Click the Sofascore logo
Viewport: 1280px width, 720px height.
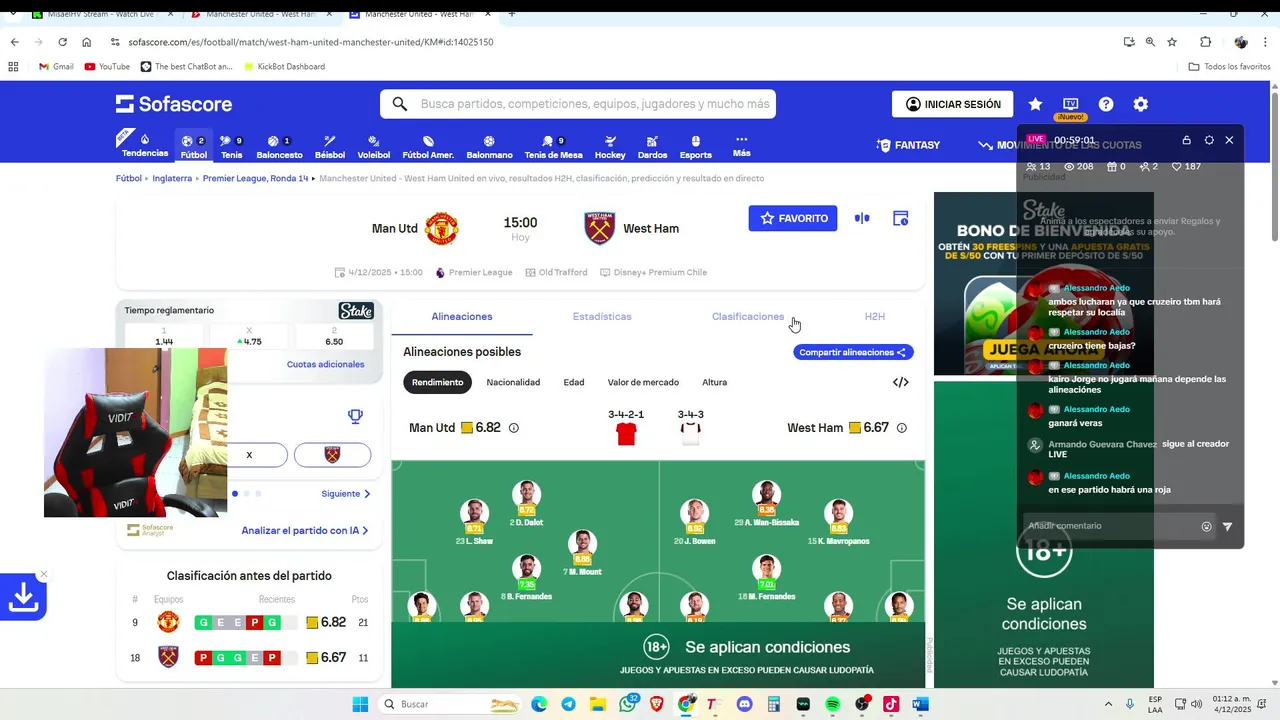tap(174, 104)
